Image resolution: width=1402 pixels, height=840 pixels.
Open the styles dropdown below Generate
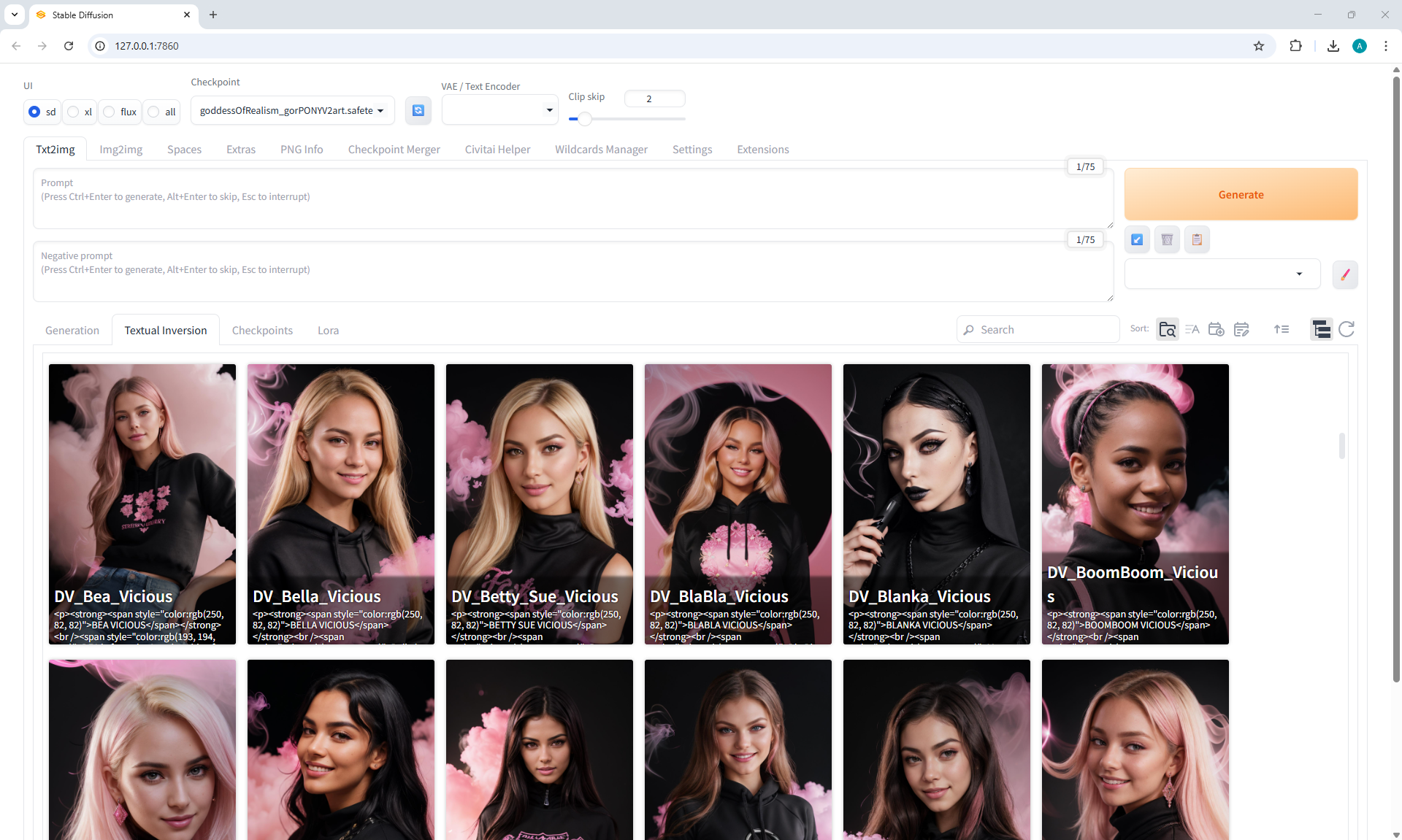[x=1222, y=274]
